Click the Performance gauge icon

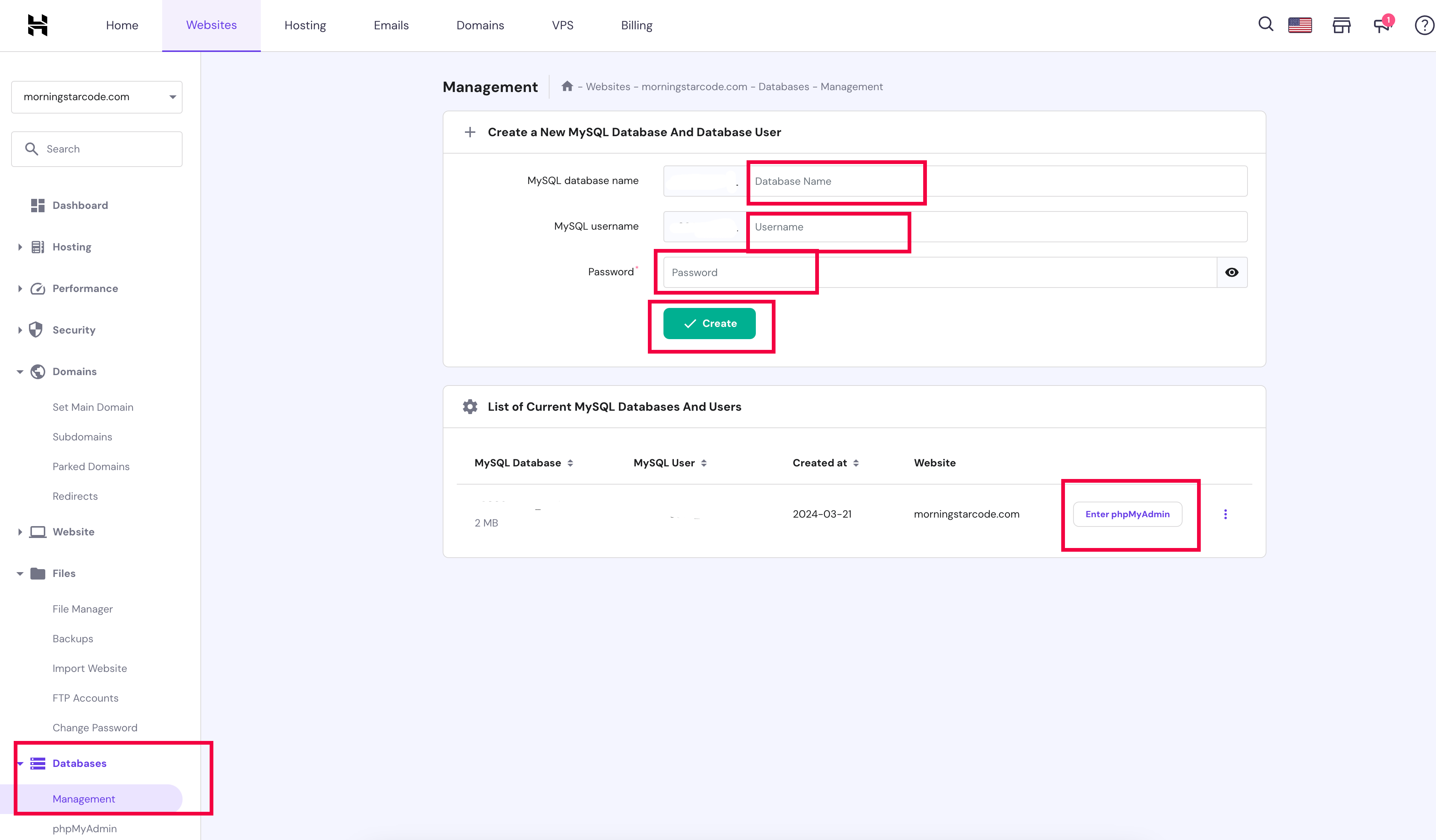37,288
